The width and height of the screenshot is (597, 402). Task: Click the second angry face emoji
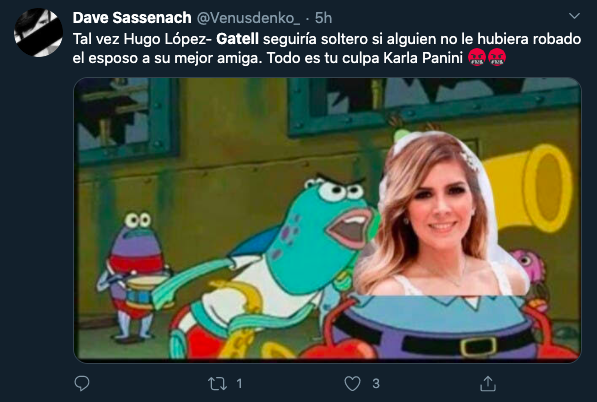point(497,58)
